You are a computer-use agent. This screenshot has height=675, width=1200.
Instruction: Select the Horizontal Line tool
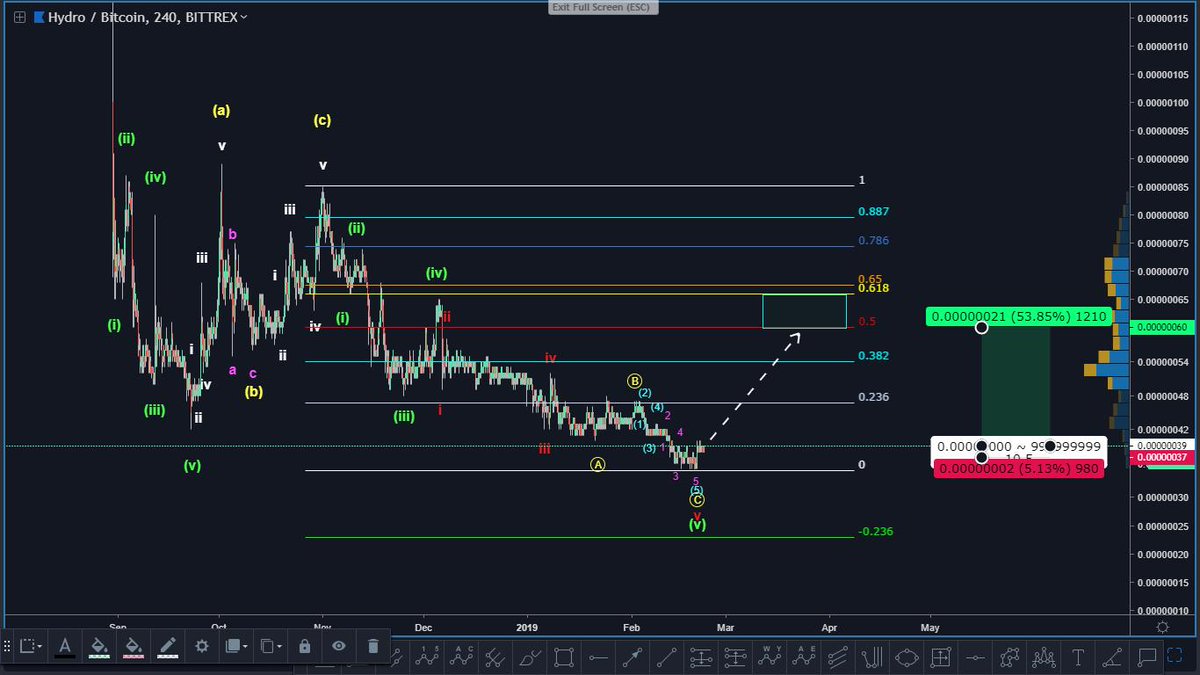pyautogui.click(x=974, y=657)
